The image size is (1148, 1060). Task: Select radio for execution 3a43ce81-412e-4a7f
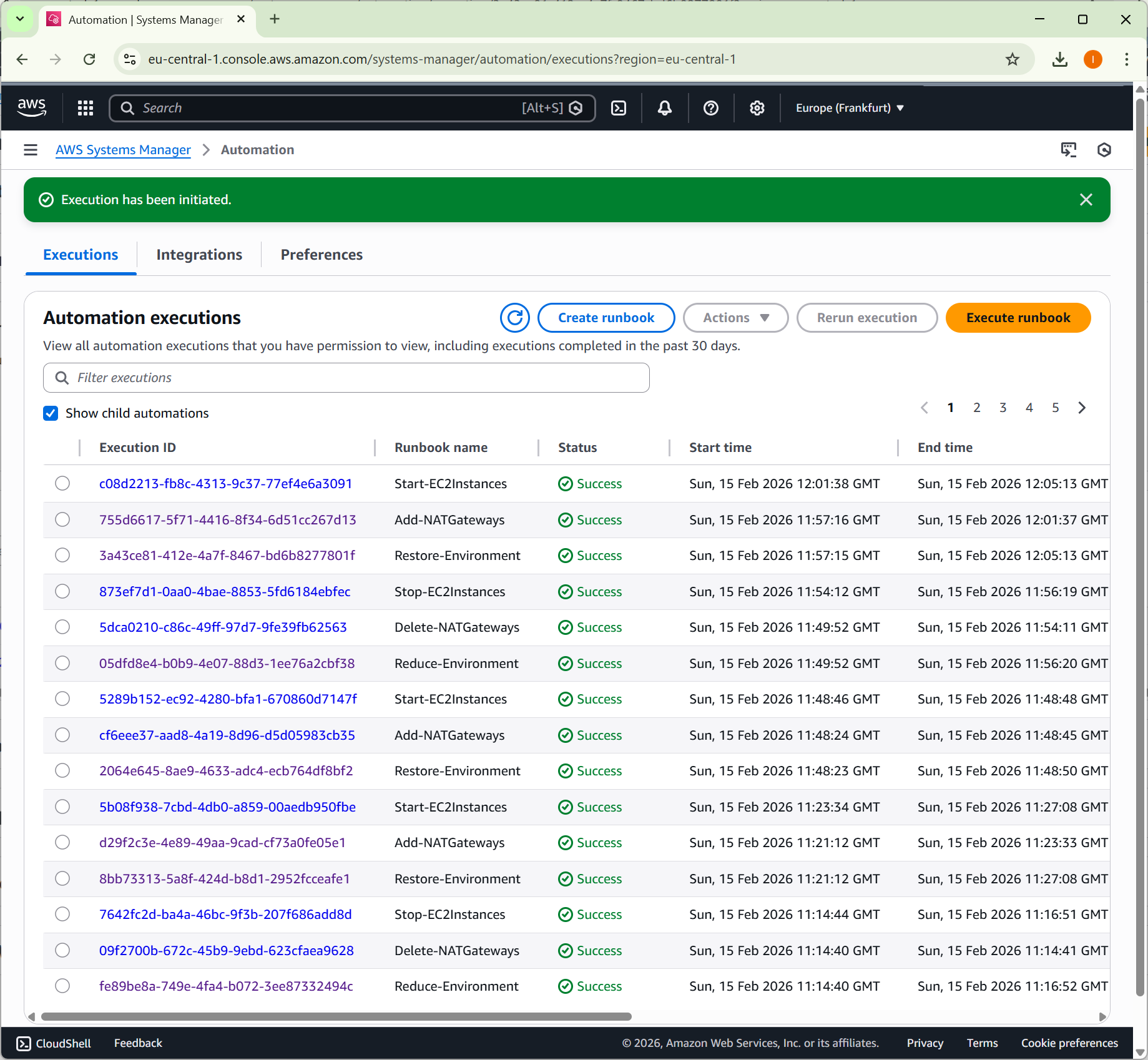[62, 555]
